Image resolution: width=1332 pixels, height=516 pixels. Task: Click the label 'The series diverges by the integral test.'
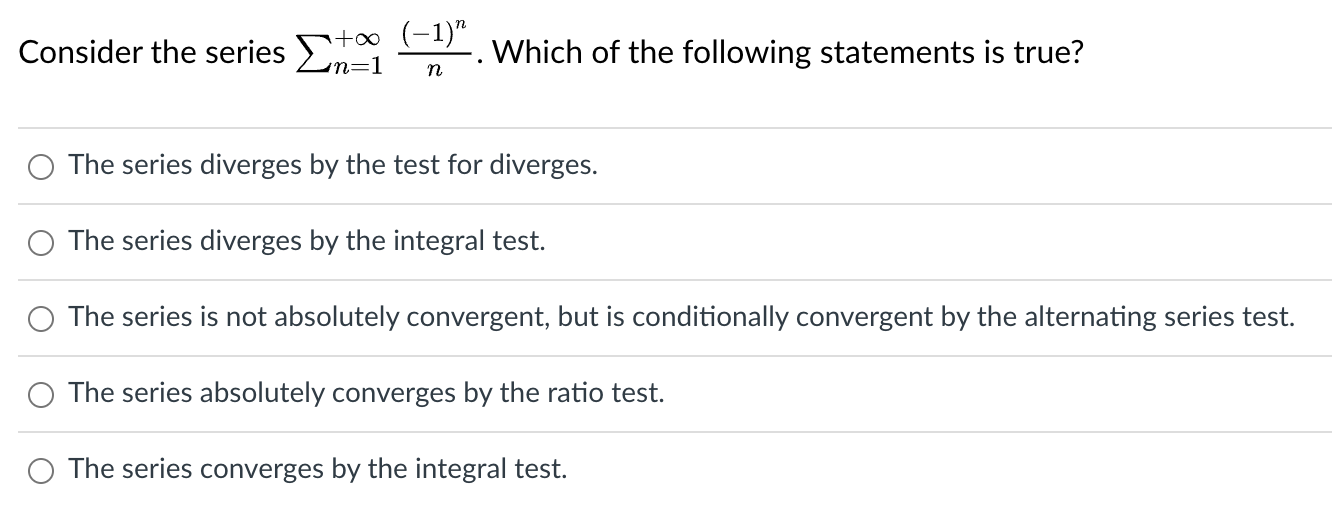coord(307,242)
